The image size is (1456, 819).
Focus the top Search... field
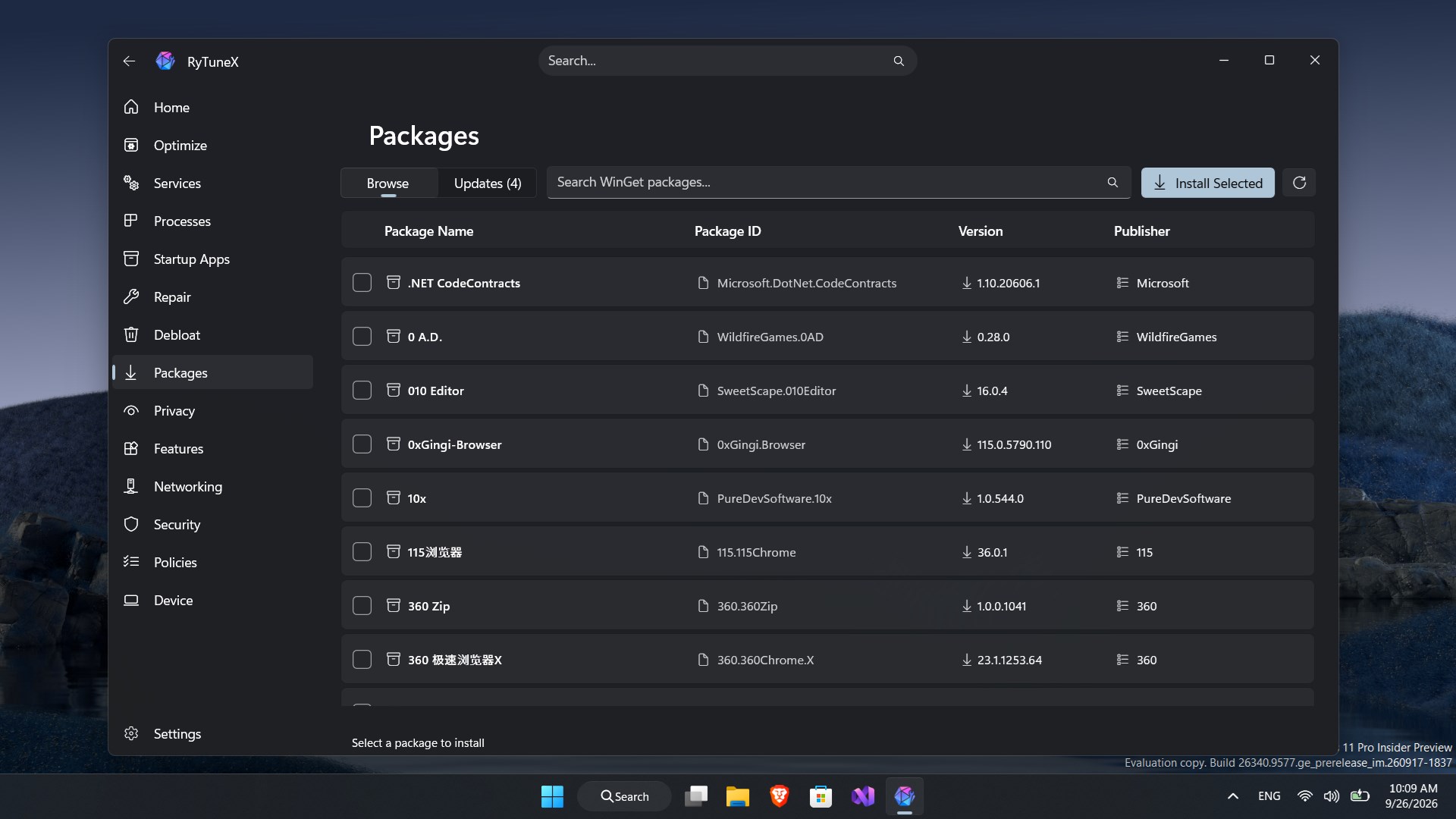[x=727, y=61]
